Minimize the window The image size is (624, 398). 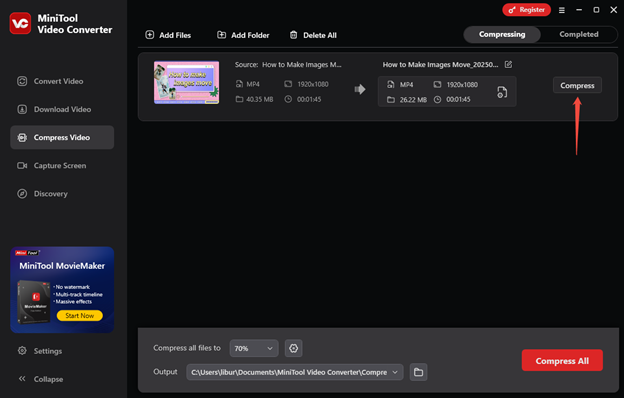point(579,10)
